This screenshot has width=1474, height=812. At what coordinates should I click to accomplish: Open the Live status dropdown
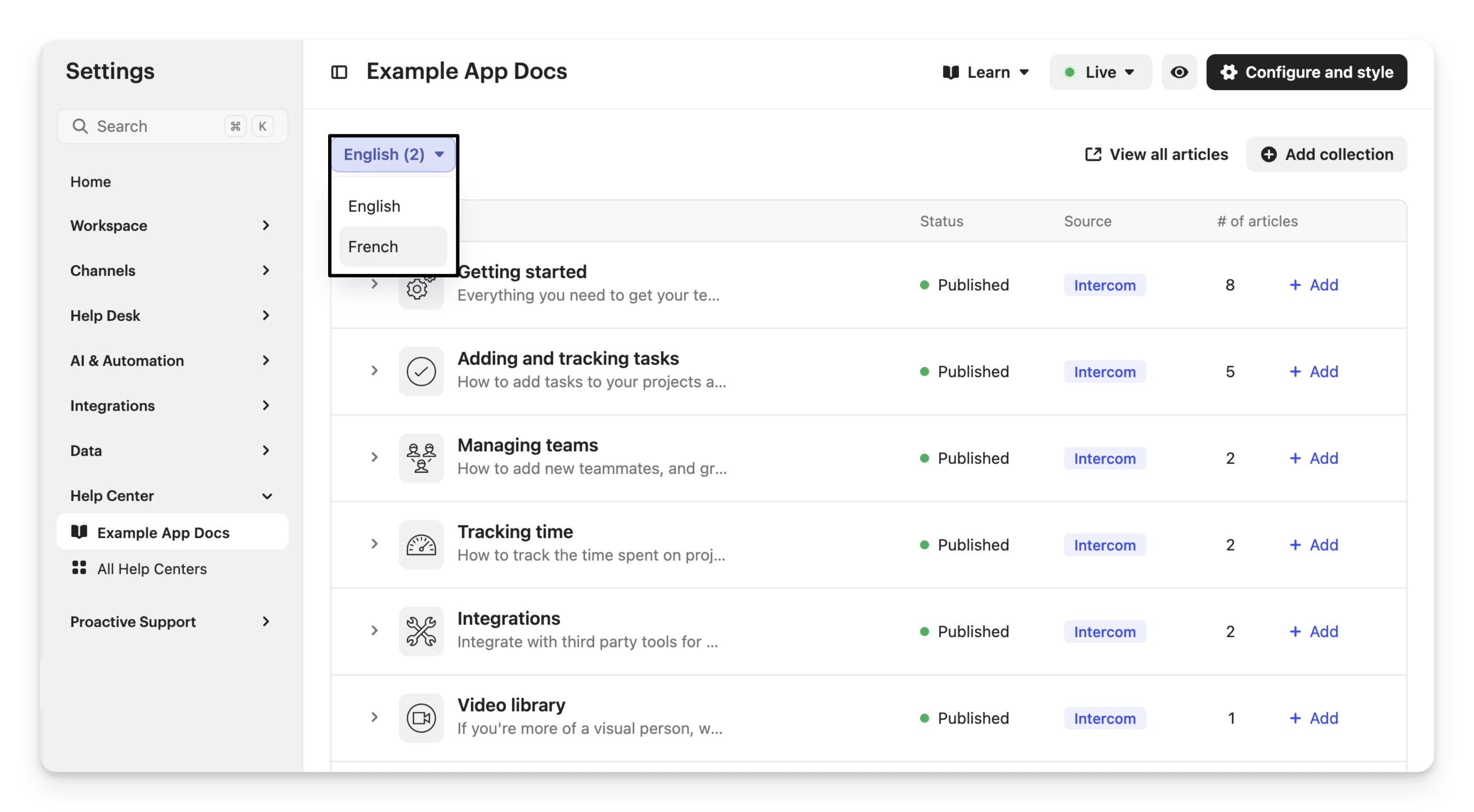point(1100,72)
